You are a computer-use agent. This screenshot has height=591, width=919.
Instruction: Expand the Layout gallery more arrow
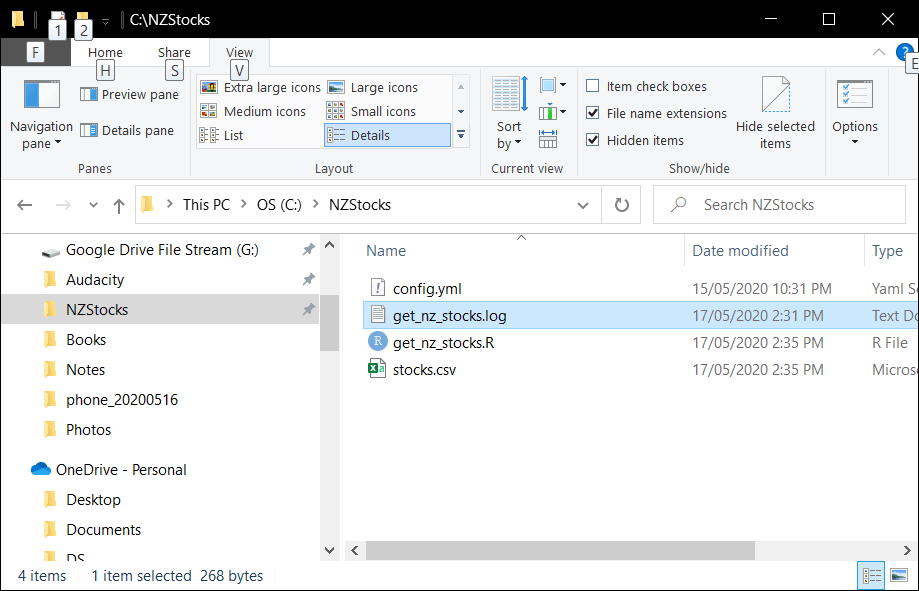pos(461,134)
